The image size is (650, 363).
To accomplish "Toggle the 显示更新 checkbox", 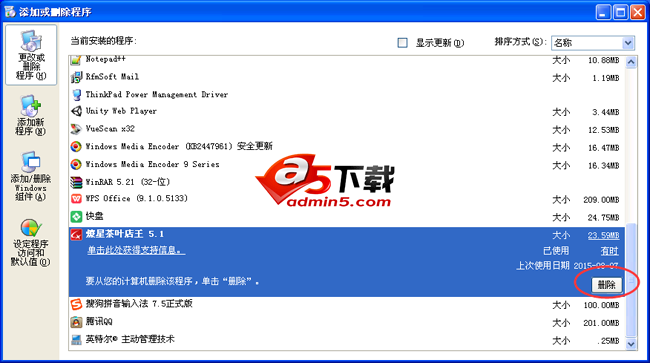I will (402, 43).
